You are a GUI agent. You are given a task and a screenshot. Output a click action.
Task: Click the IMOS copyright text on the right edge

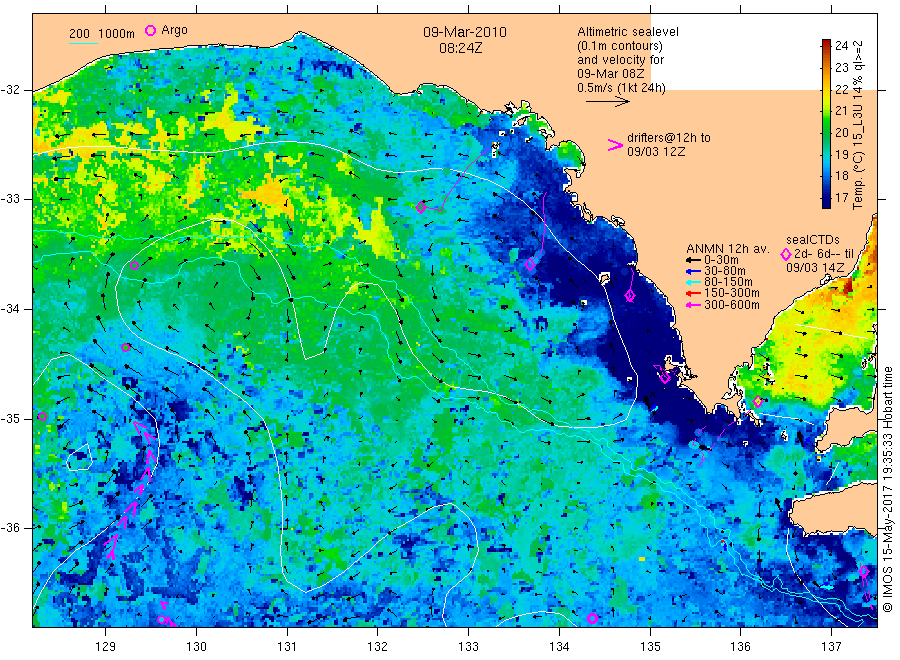(x=888, y=489)
